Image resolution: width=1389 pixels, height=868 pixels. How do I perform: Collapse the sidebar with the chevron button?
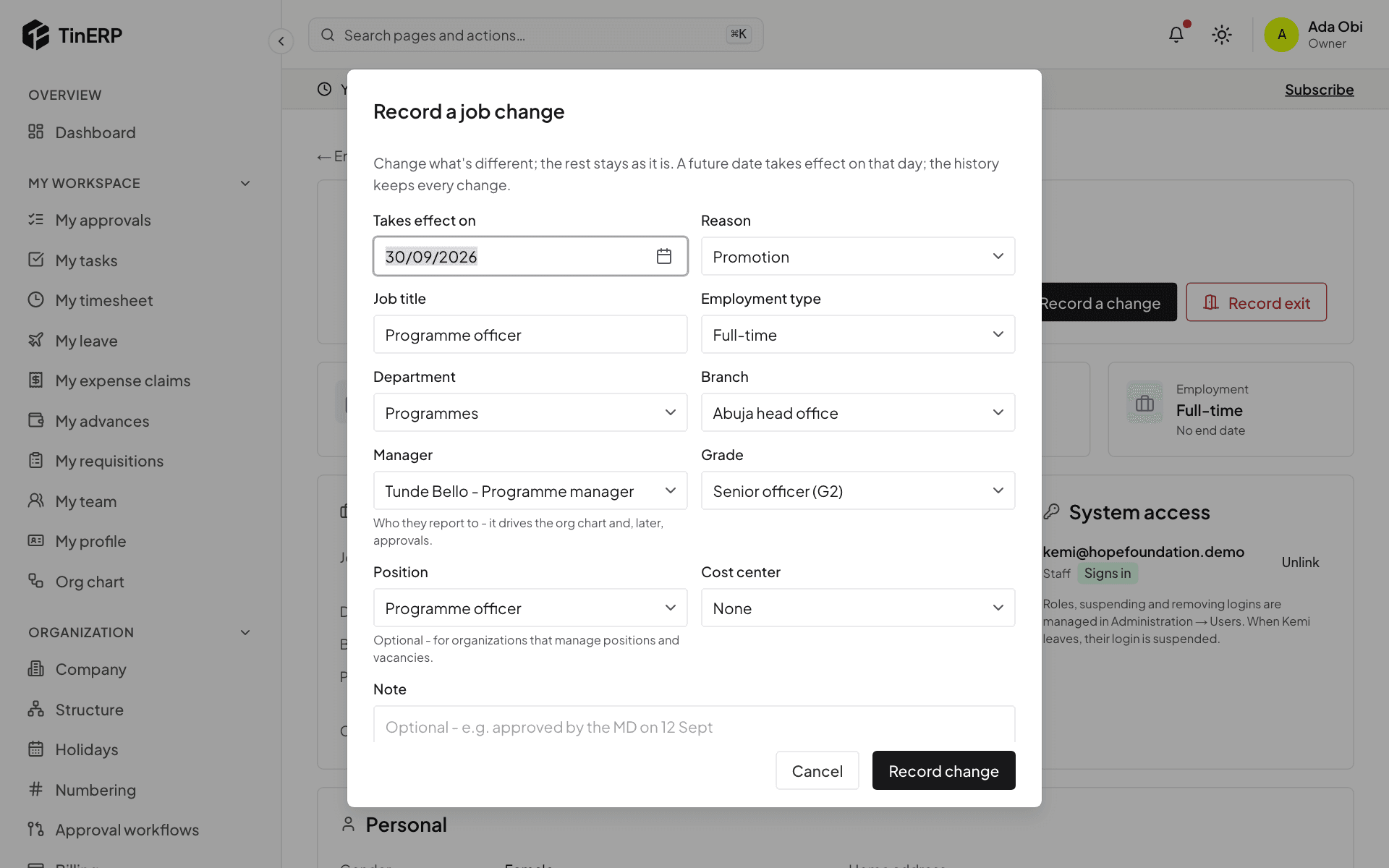point(281,41)
